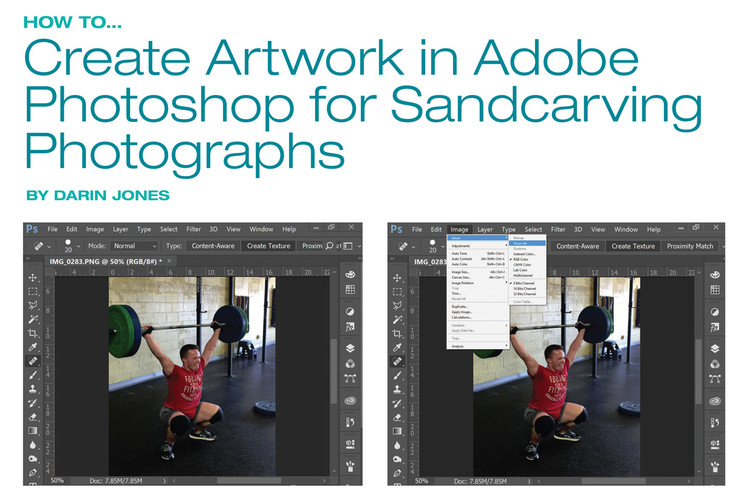Choose Content-Aware type in right window
The image size is (750, 500).
tap(577, 246)
